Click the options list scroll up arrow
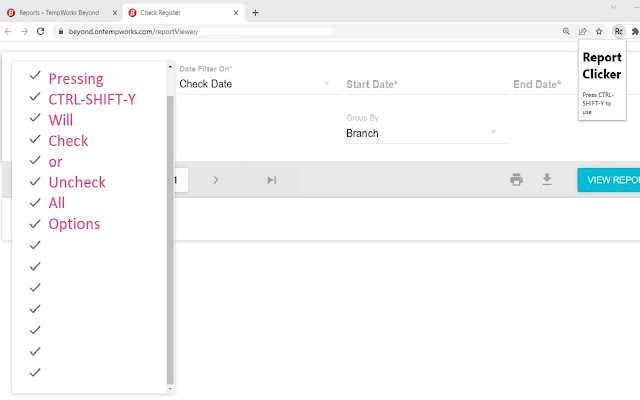The image size is (640, 400). 170,67
